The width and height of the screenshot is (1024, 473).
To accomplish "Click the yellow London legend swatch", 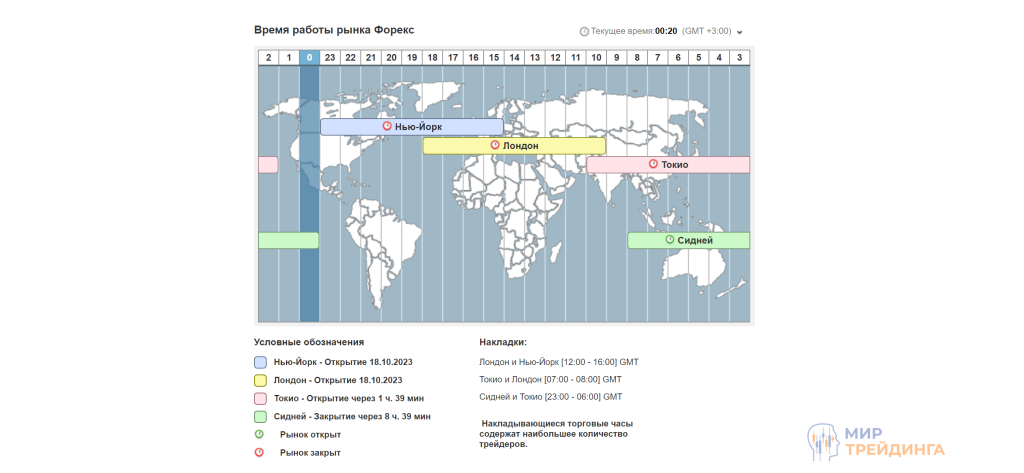I will 260,380.
